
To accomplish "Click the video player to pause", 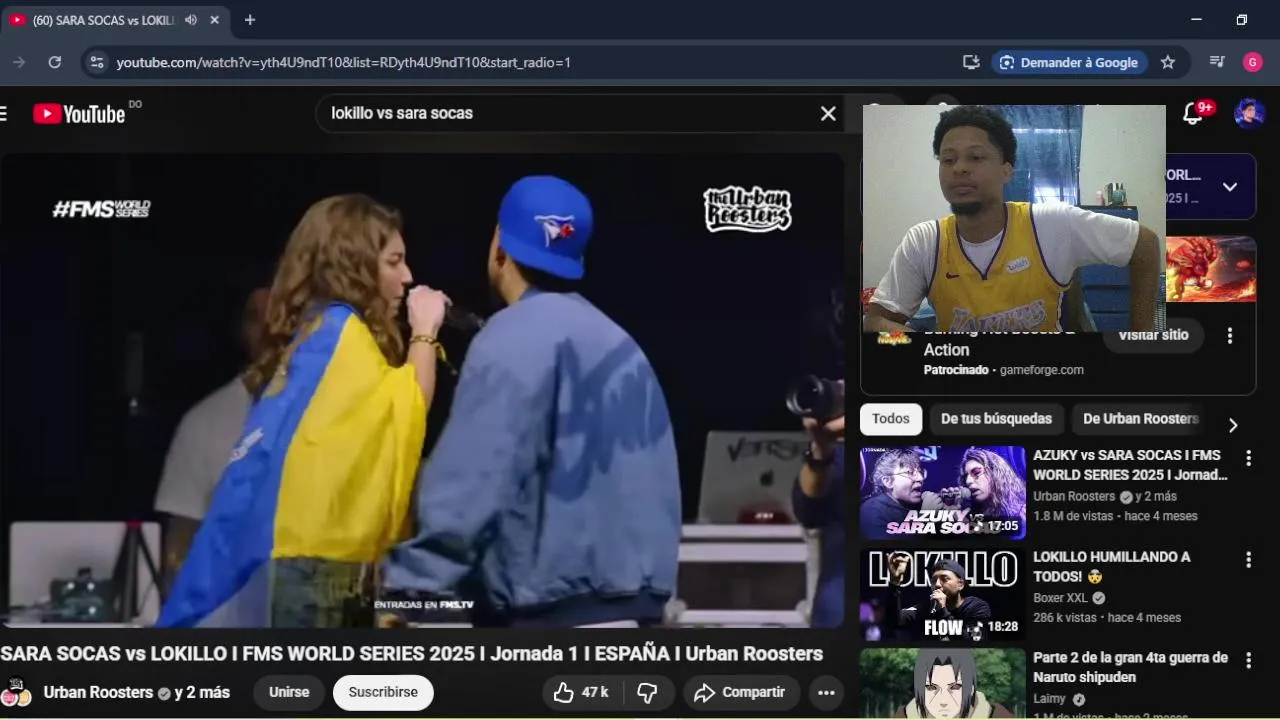I will pos(422,390).
